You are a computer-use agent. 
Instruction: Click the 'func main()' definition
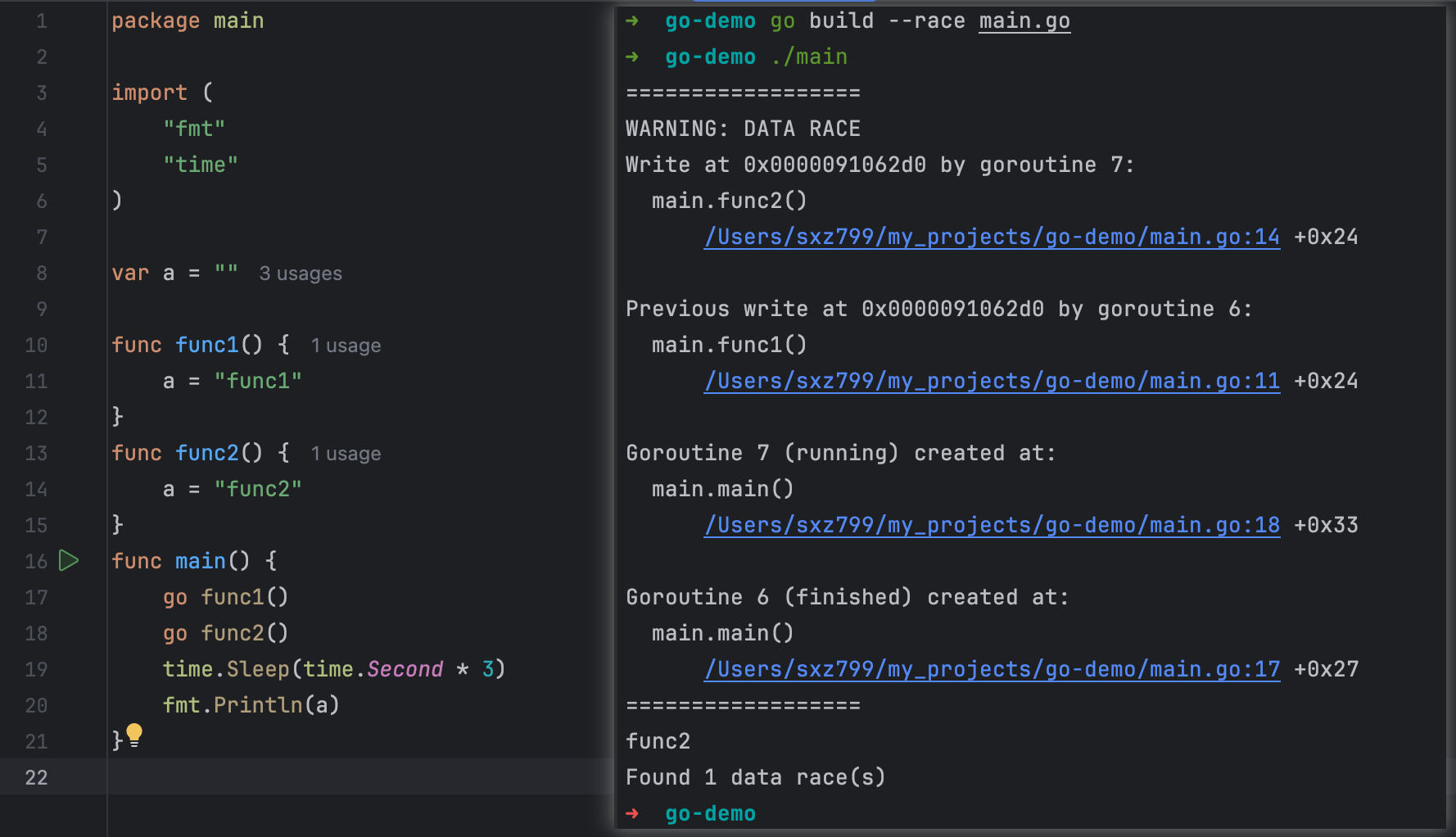[194, 562]
